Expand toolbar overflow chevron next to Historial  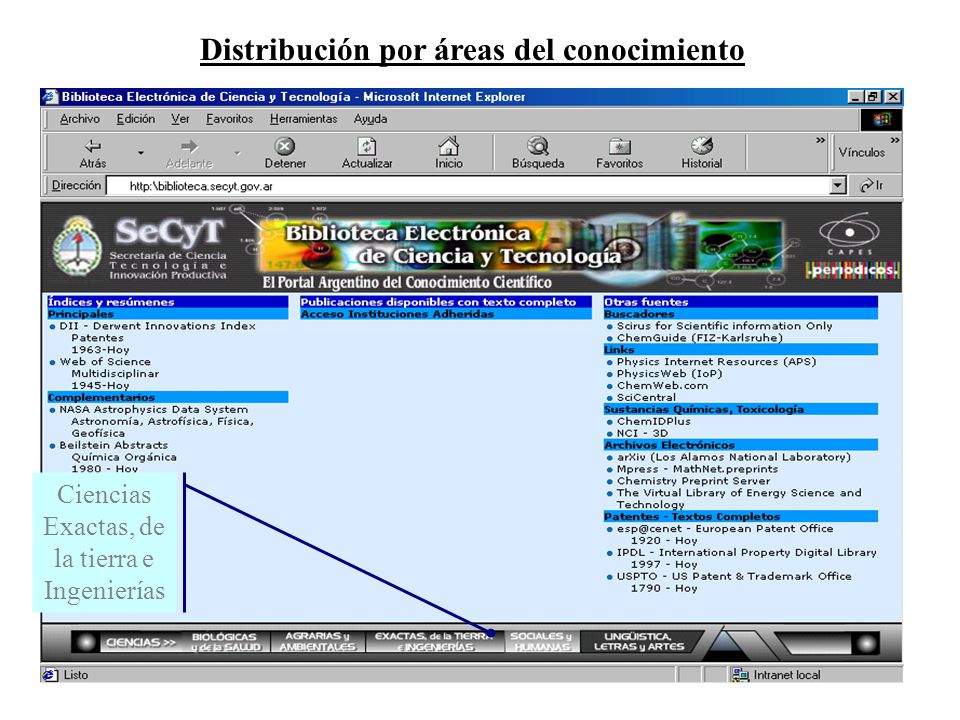[820, 141]
